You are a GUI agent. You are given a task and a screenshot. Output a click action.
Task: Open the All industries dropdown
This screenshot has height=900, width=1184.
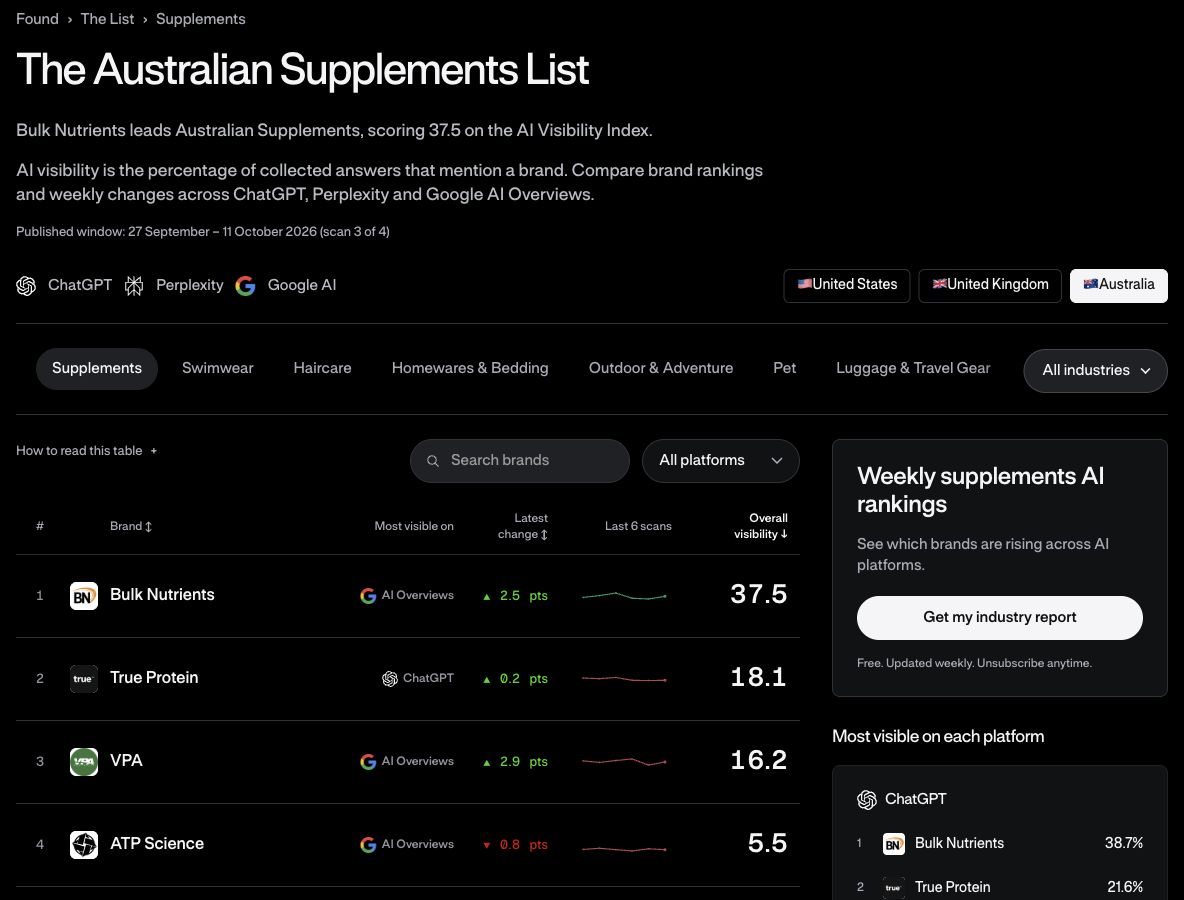coord(1096,371)
